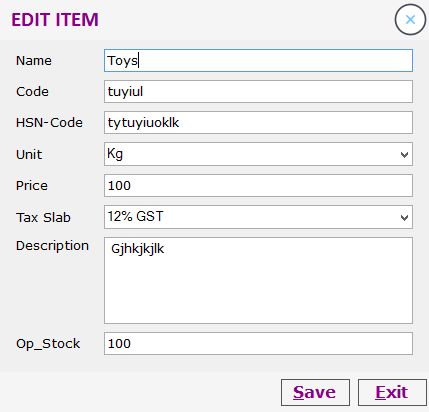Close the Edit Item dialog with X icon
Image resolution: width=429 pixels, height=412 pixels.
coord(410,20)
